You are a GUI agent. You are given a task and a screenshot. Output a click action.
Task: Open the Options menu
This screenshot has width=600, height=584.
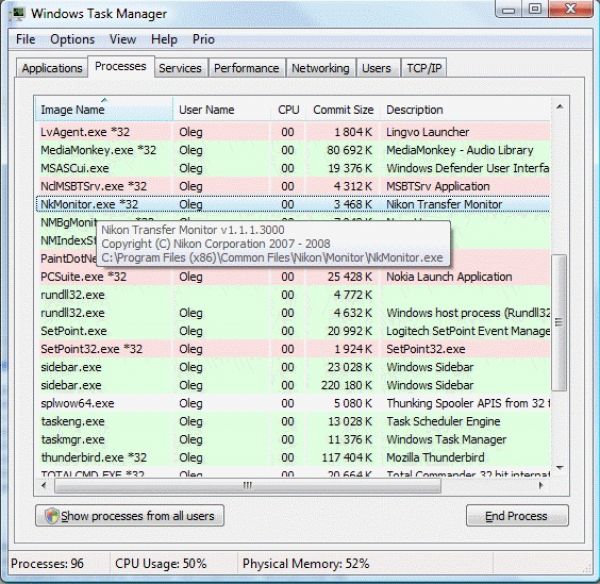click(72, 39)
